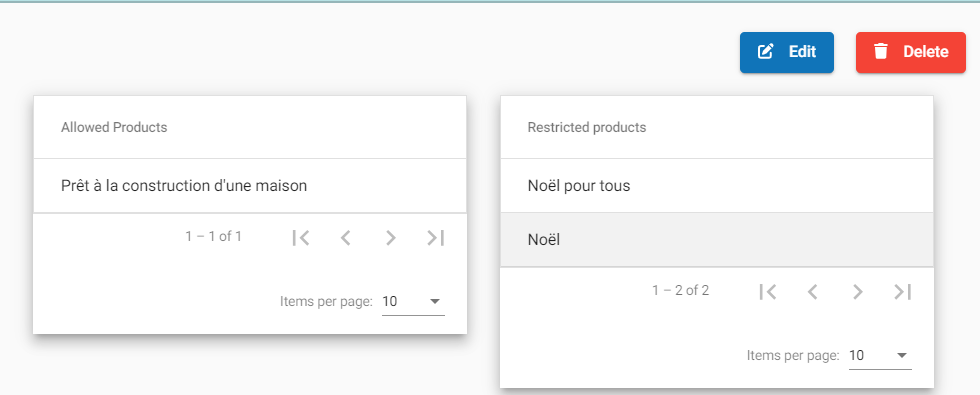The height and width of the screenshot is (395, 980).
Task: Click dropdown arrow beside Allowed Products page size
Action: 435,302
